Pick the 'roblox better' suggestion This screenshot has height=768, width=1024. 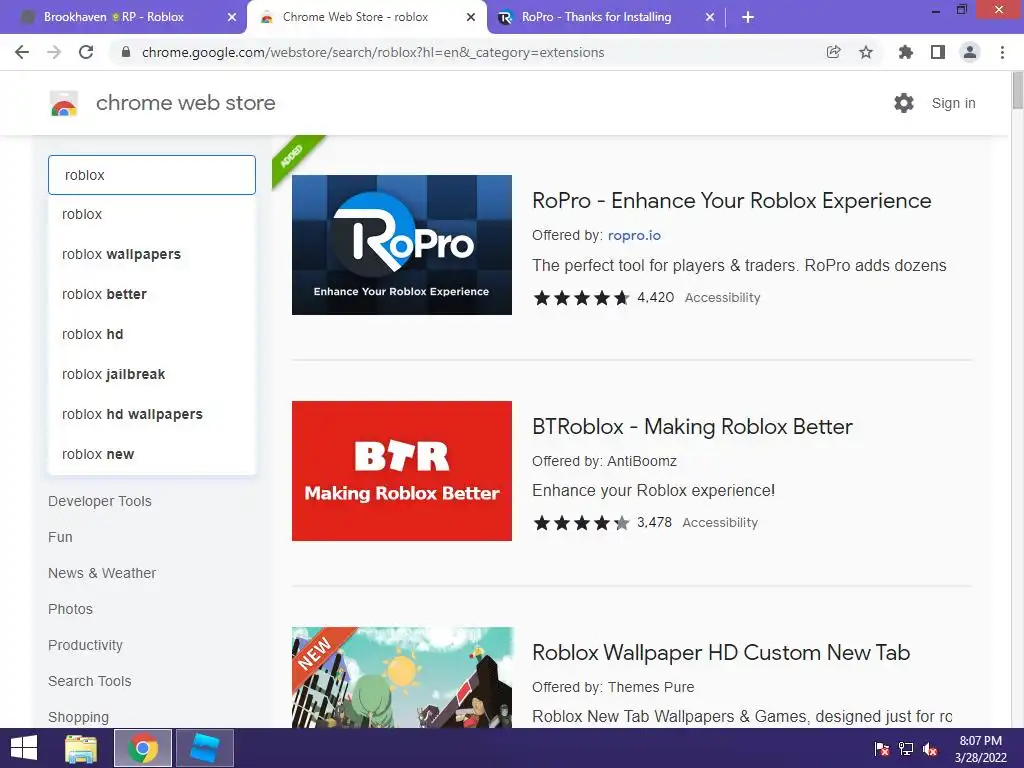click(152, 294)
